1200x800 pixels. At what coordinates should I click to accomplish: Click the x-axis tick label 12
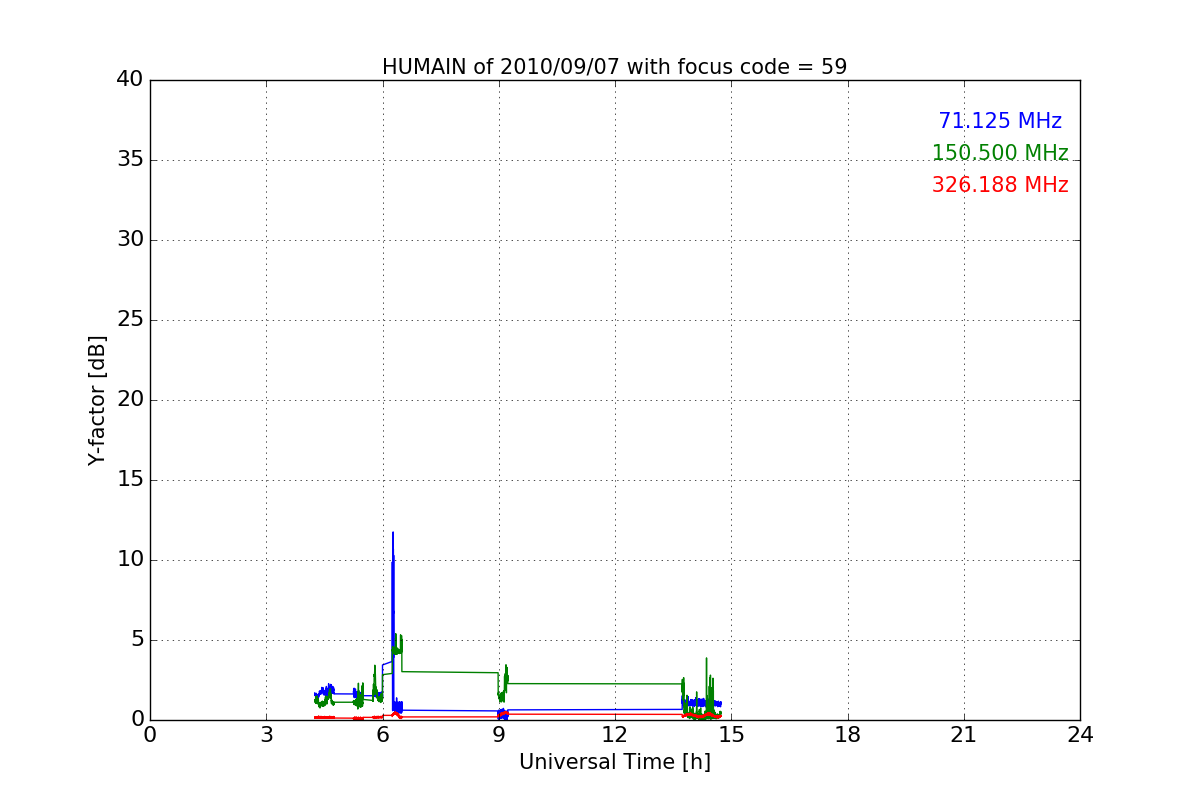(x=615, y=735)
